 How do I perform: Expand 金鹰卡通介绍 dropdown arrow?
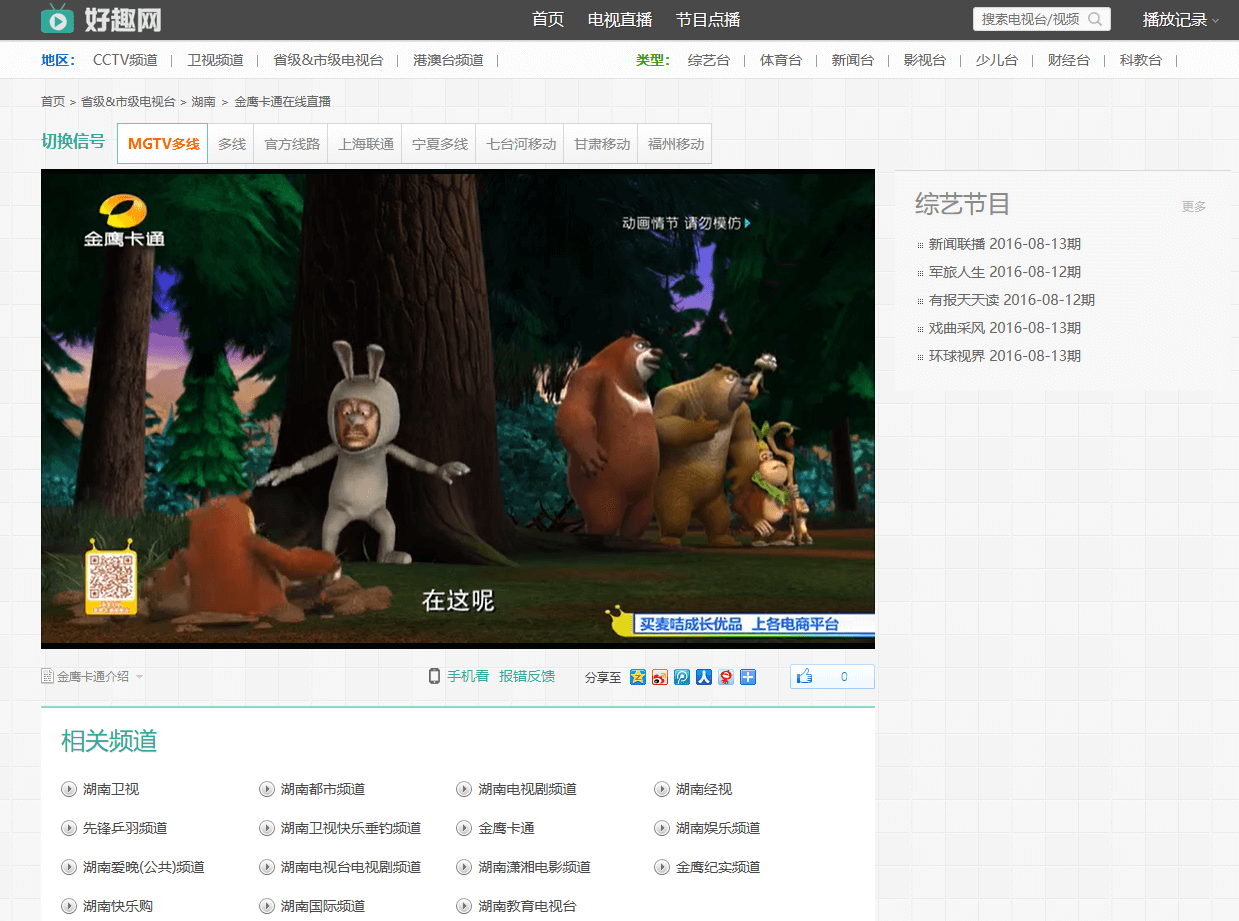point(139,676)
